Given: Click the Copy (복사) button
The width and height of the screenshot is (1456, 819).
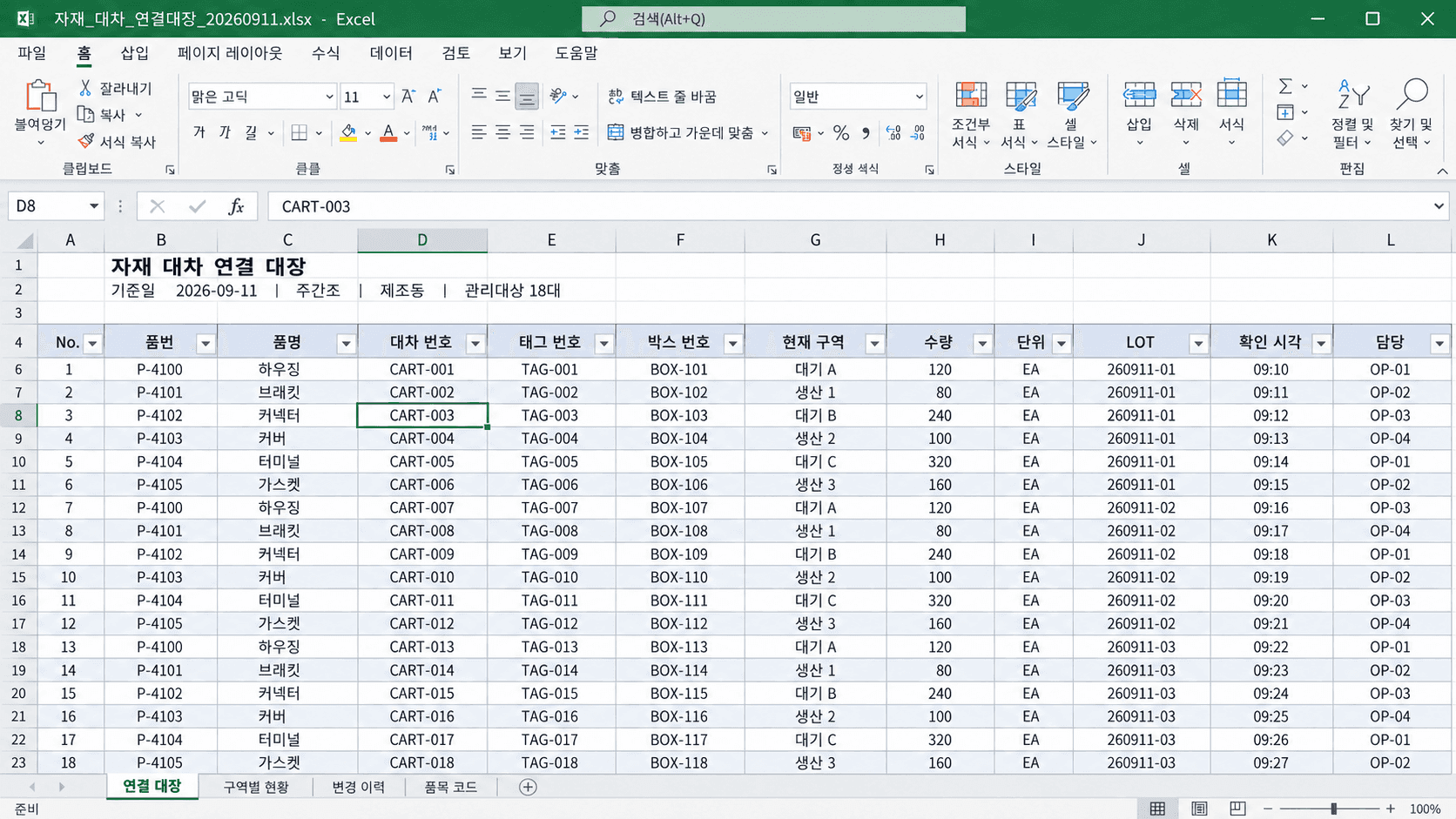Looking at the screenshot, I should [x=102, y=115].
